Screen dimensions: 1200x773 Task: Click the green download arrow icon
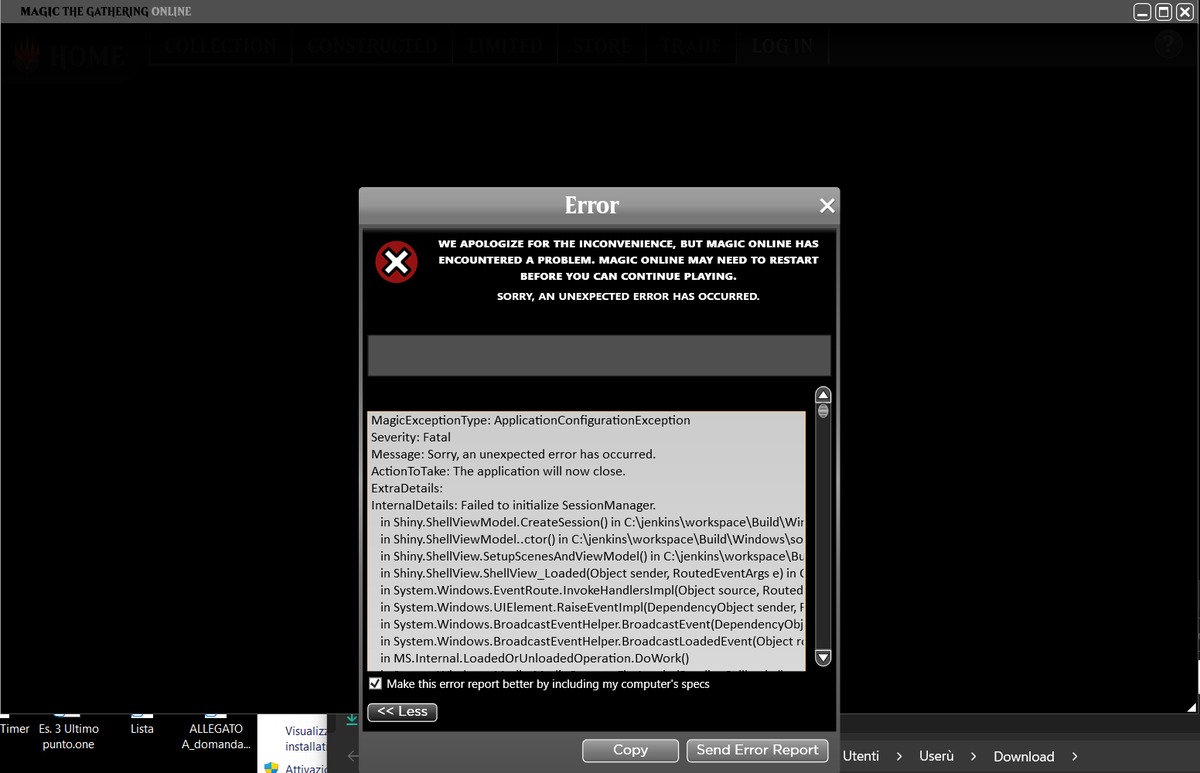click(351, 720)
